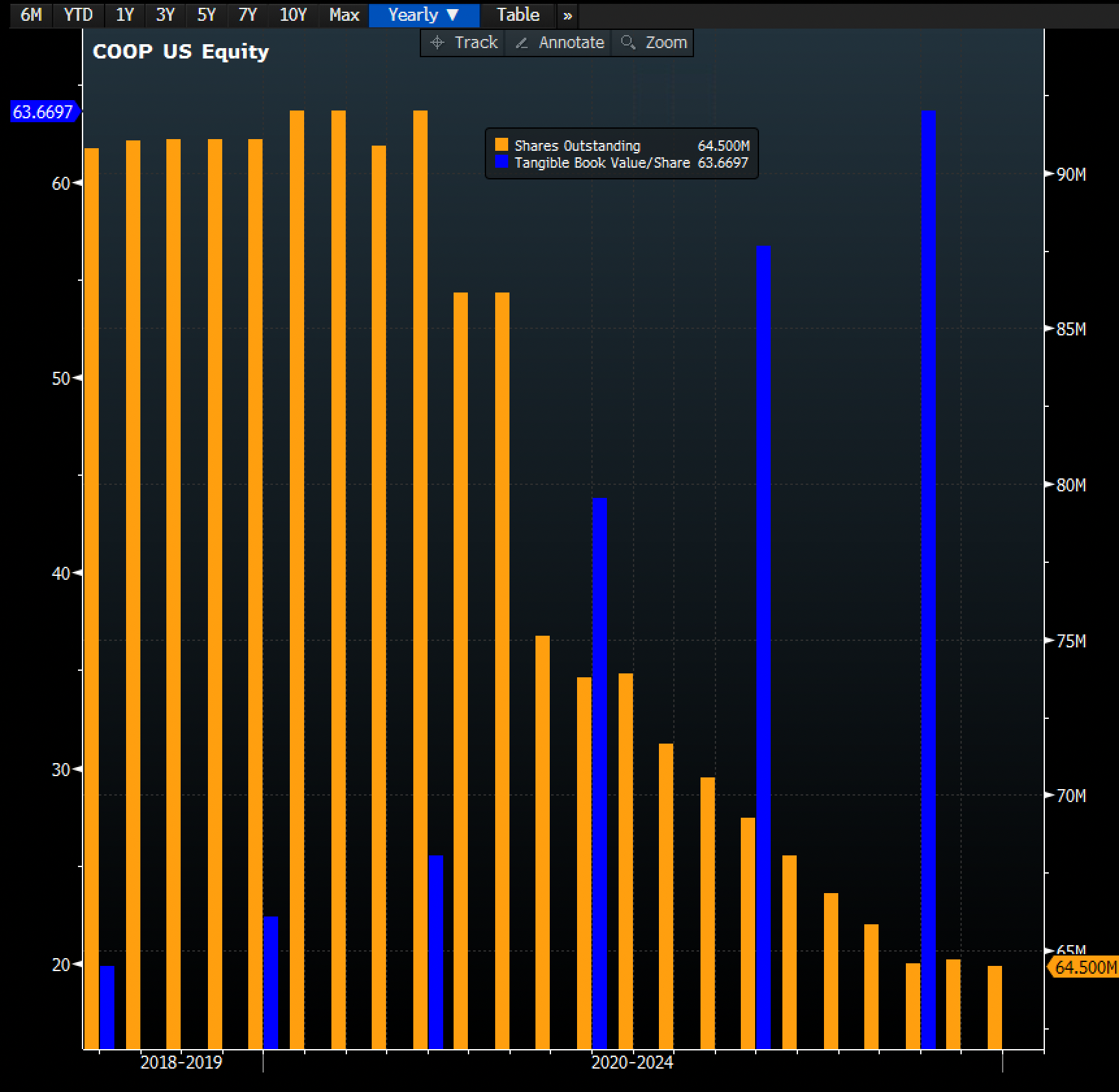Screen dimensions: 1119x1092
Task: Click the COOP US Equity chart title
Action: (x=181, y=51)
